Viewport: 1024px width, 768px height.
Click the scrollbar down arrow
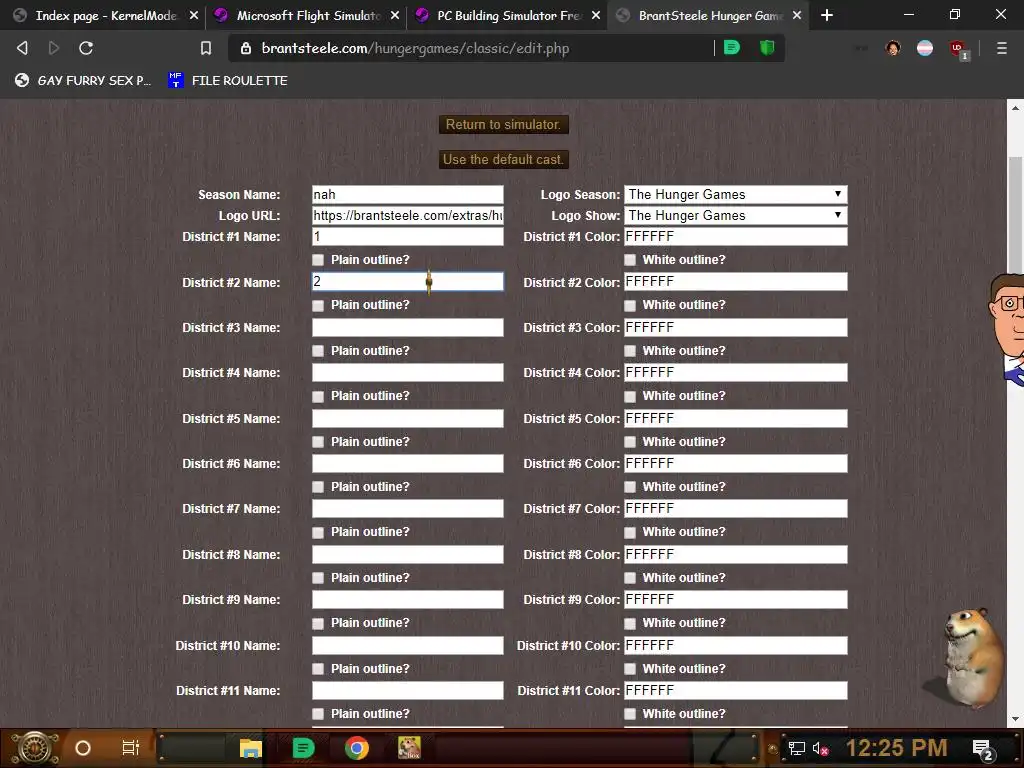(x=1015, y=719)
